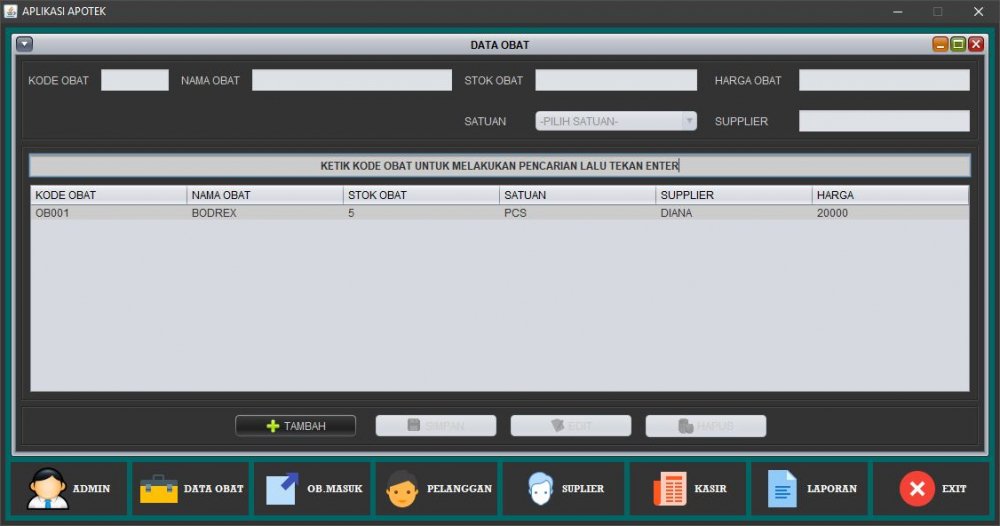Click the medicine code search field
This screenshot has height=526, width=1000.
(x=499, y=166)
